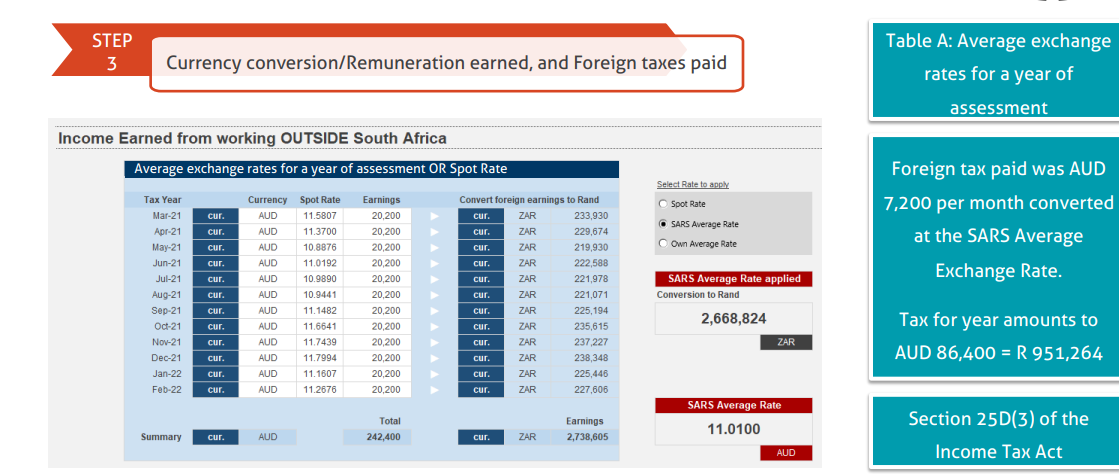1119x474 pixels.
Task: Click the May-21 spot rate field 10.8876
Action: pyautogui.click(x=319, y=247)
